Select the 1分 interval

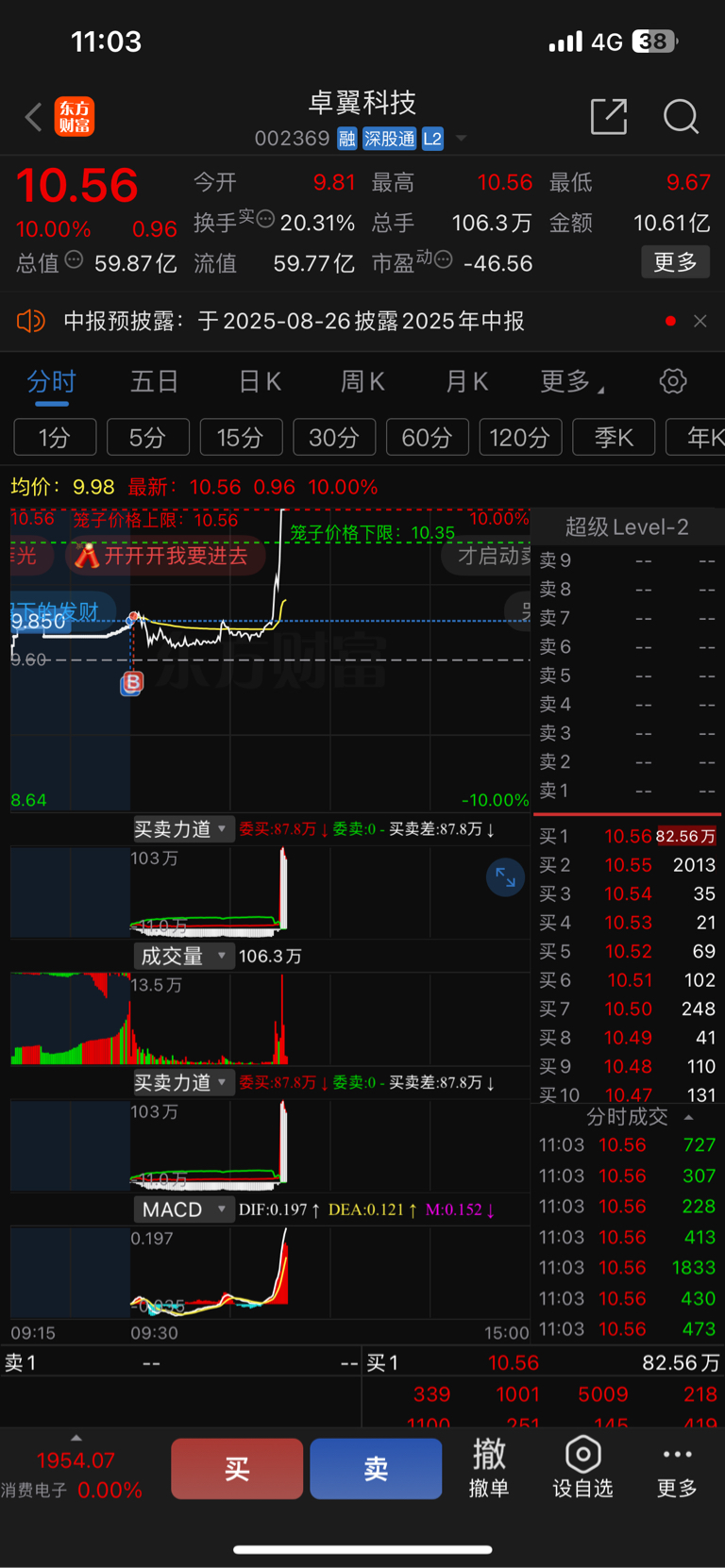[x=55, y=438]
